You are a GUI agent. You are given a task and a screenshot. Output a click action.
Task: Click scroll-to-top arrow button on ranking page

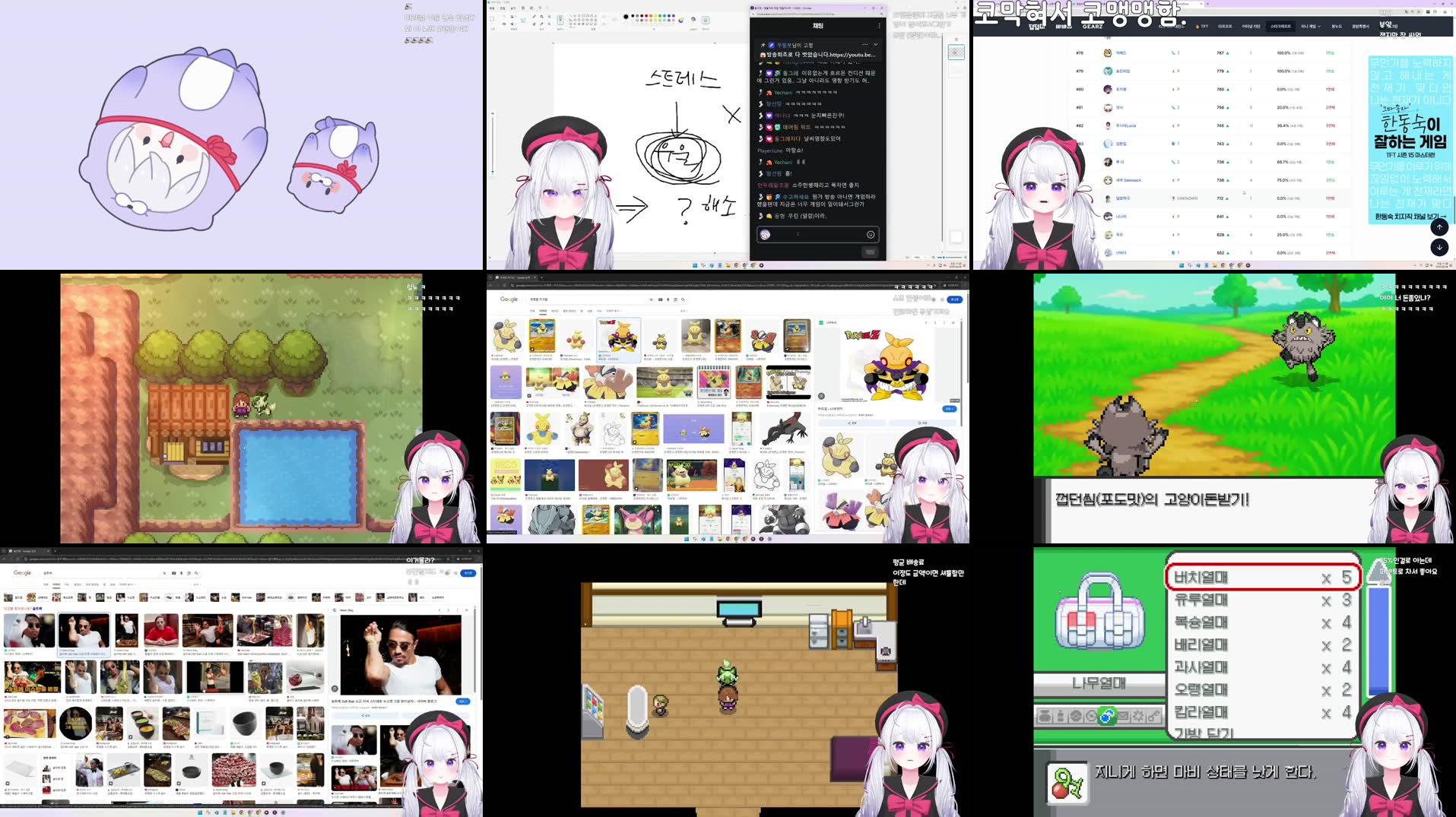click(x=1439, y=226)
